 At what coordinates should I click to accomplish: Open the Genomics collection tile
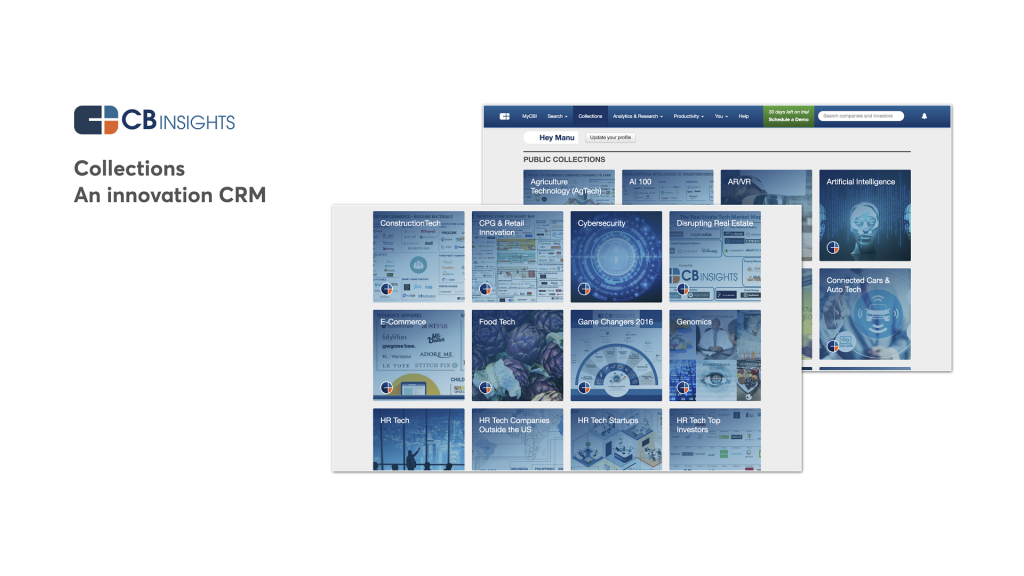[x=715, y=355]
